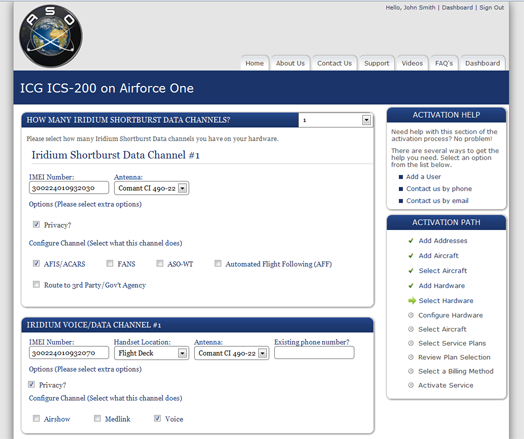Click the Add a User link
The image size is (524, 439).
point(423,177)
